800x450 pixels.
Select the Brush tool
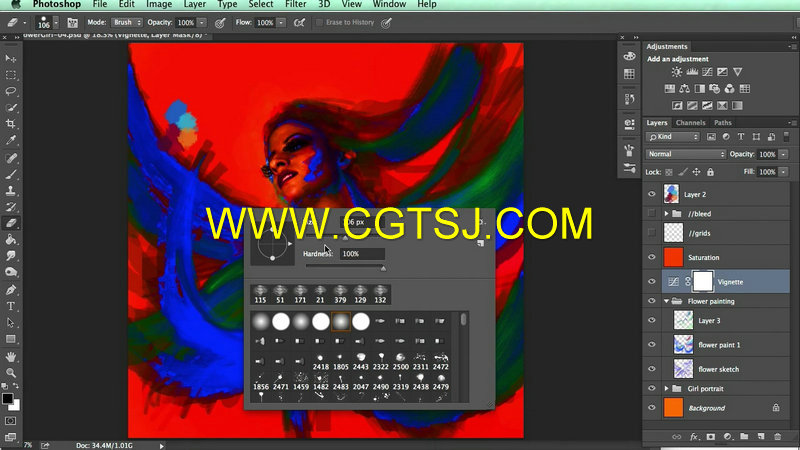click(x=11, y=174)
